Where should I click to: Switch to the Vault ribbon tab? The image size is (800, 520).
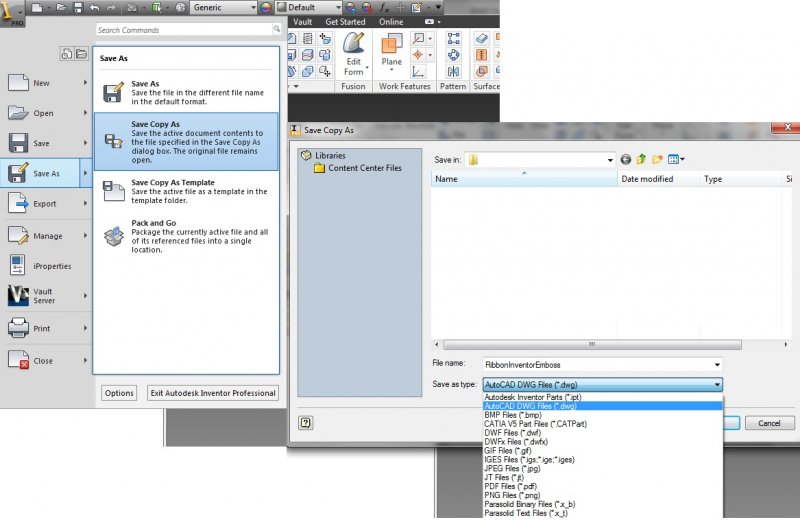coord(302,21)
